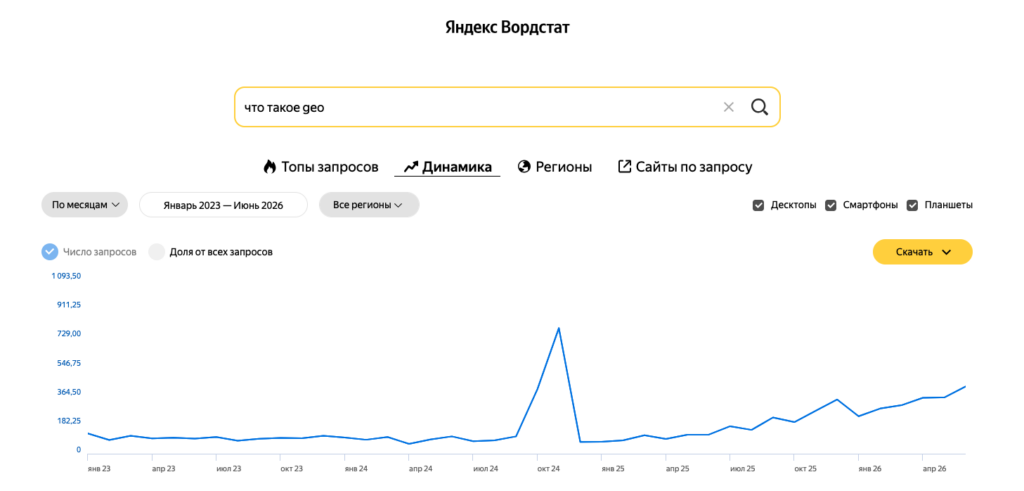Click the external link icon beside Сайты по запросу

pyautogui.click(x=624, y=166)
